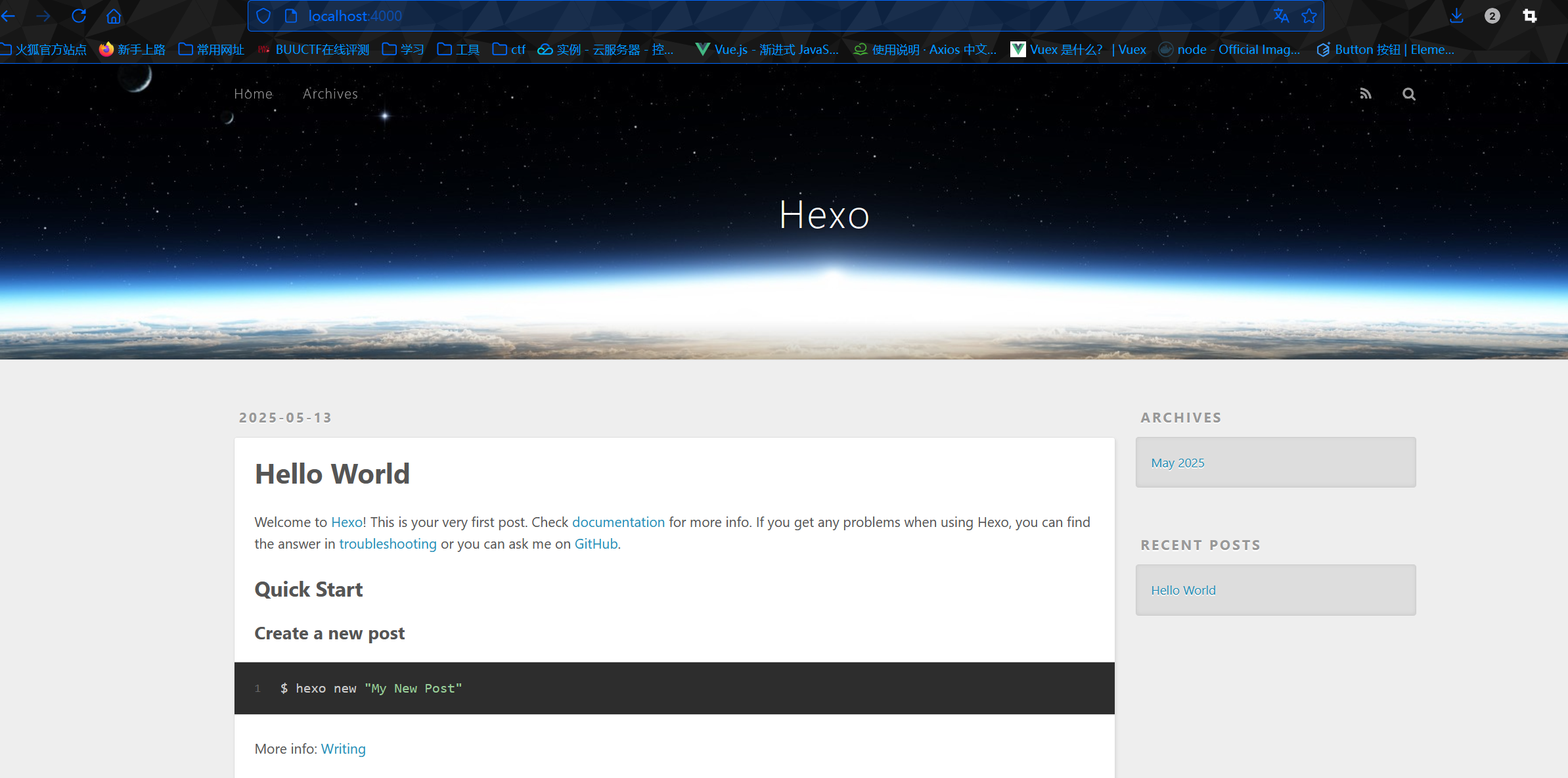
Task: Open the downloads arrow icon
Action: tap(1456, 16)
